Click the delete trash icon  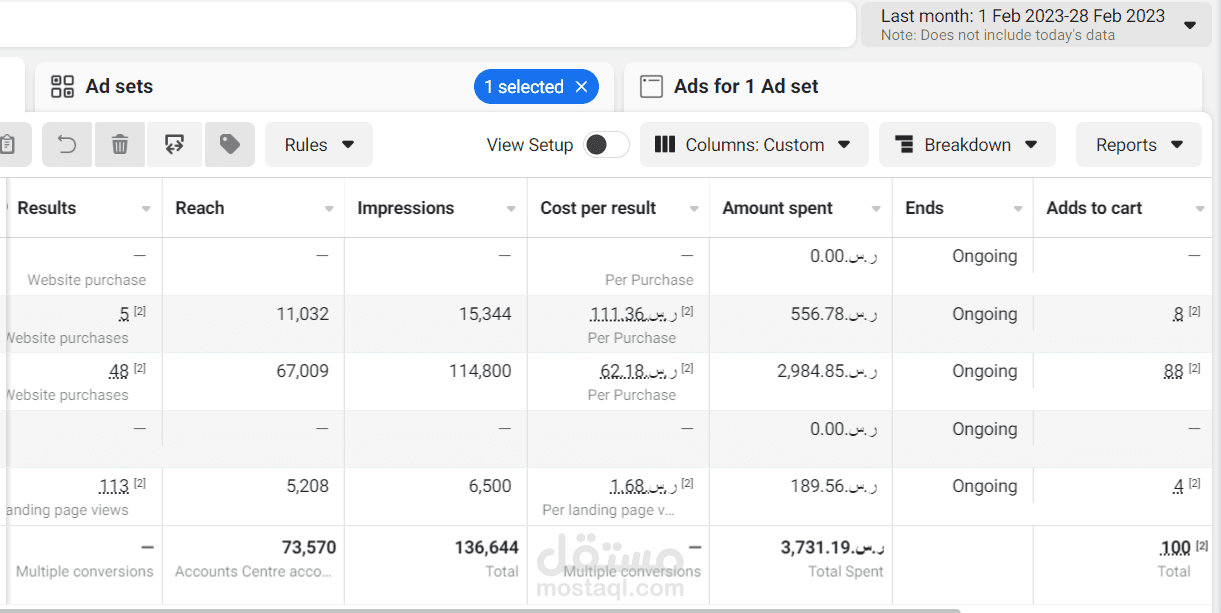(120, 145)
